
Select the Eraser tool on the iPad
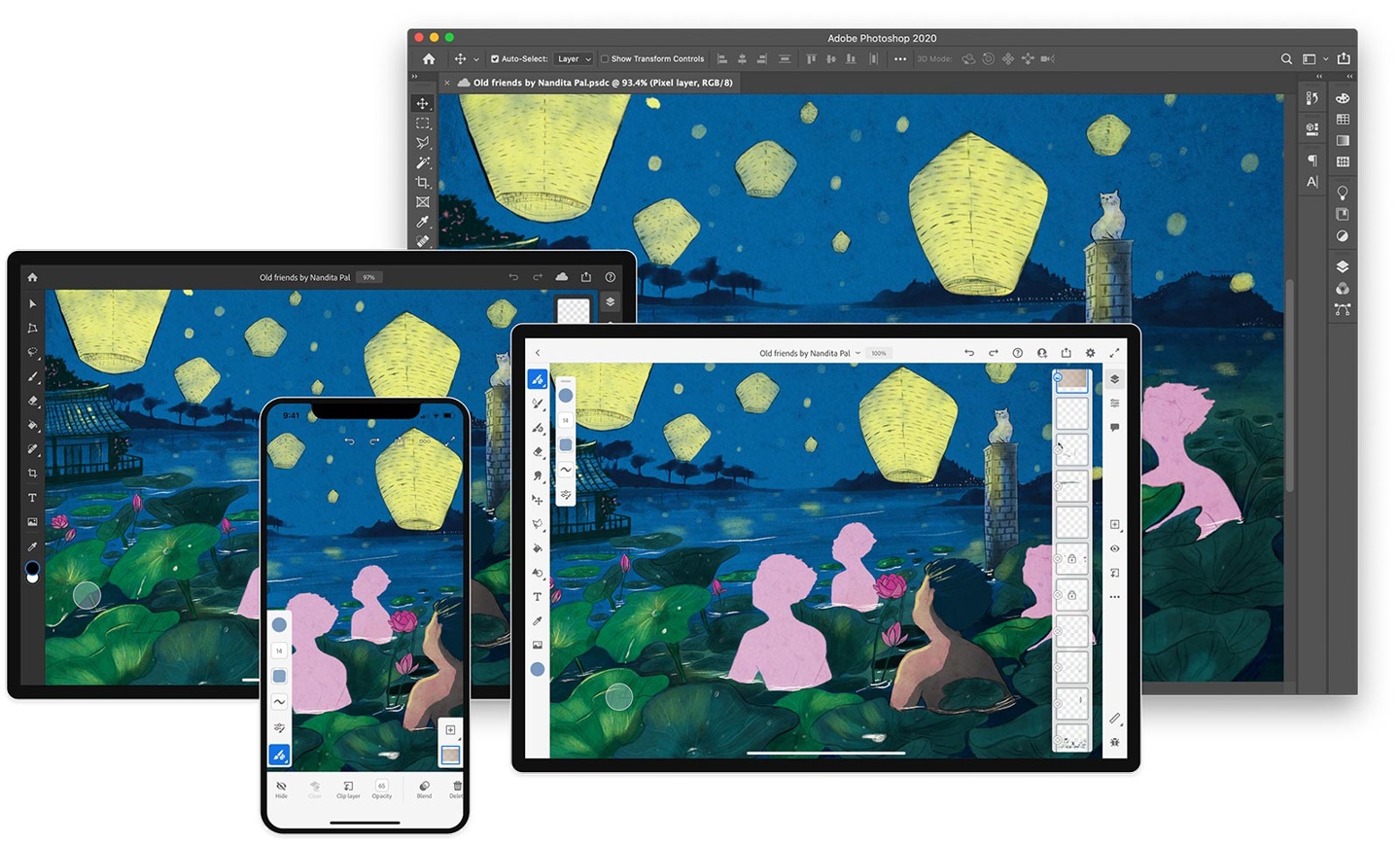point(538,449)
